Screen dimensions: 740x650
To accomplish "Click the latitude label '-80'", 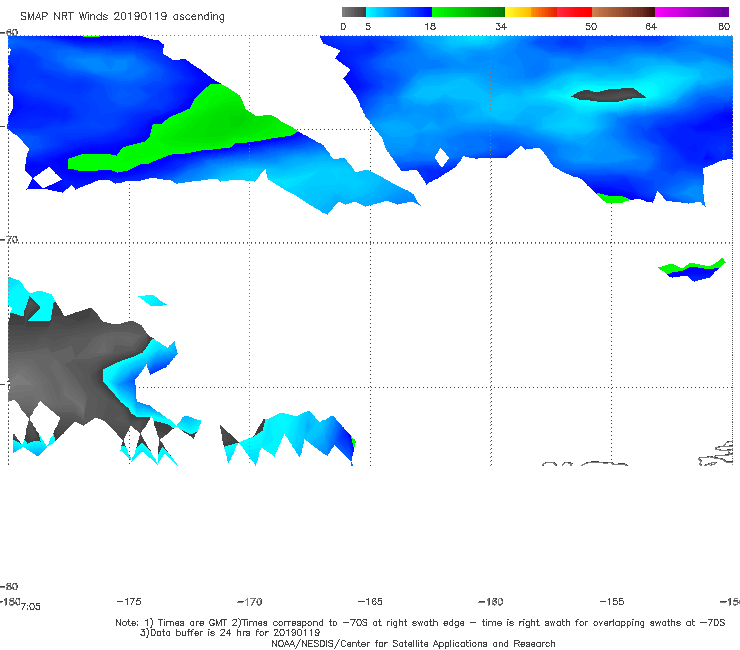I will [x=9, y=586].
